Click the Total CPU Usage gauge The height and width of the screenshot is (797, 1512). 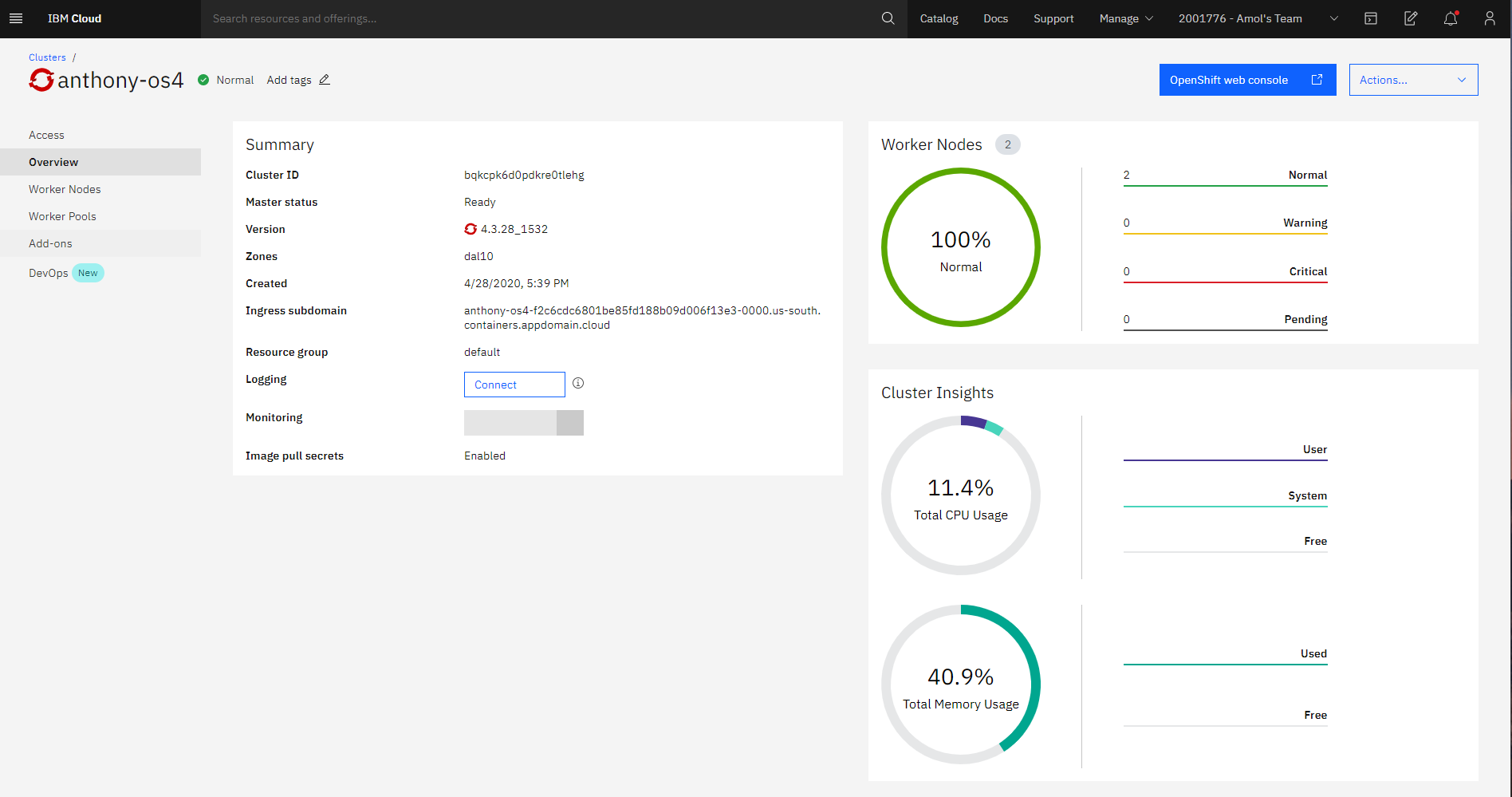961,495
